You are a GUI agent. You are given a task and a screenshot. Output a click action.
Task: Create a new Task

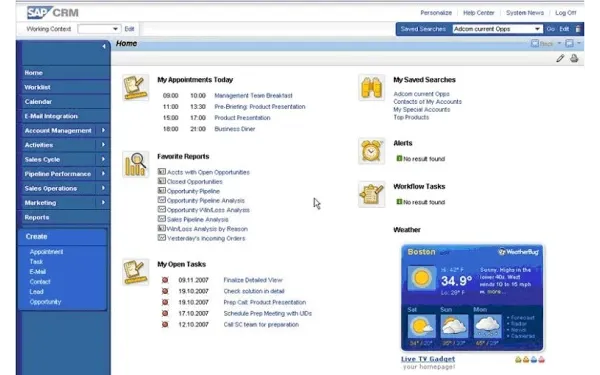pyautogui.click(x=36, y=262)
